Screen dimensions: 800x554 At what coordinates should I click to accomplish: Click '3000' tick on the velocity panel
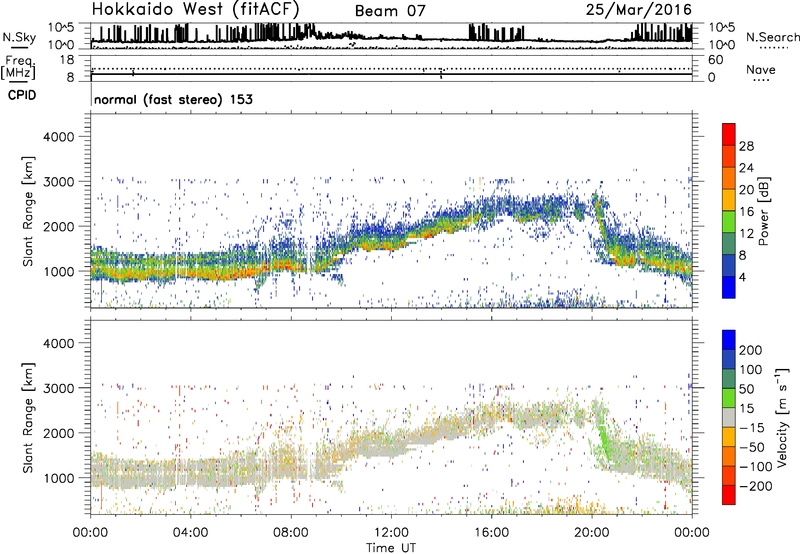[59, 388]
